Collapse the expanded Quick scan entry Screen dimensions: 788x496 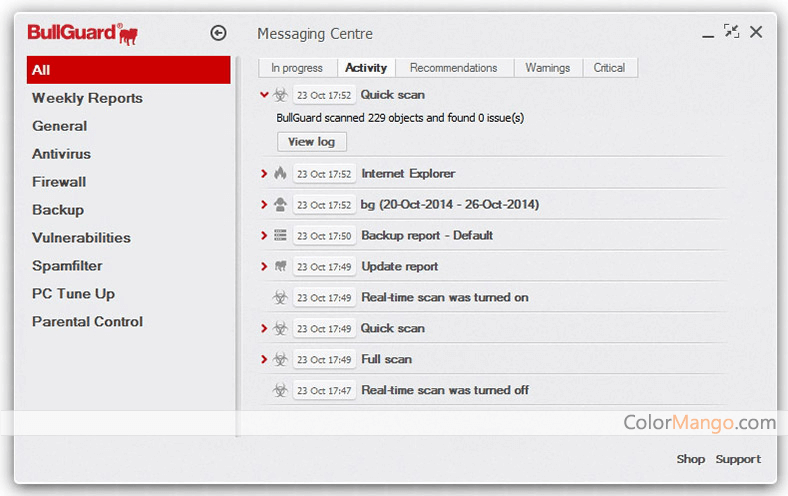tap(264, 95)
